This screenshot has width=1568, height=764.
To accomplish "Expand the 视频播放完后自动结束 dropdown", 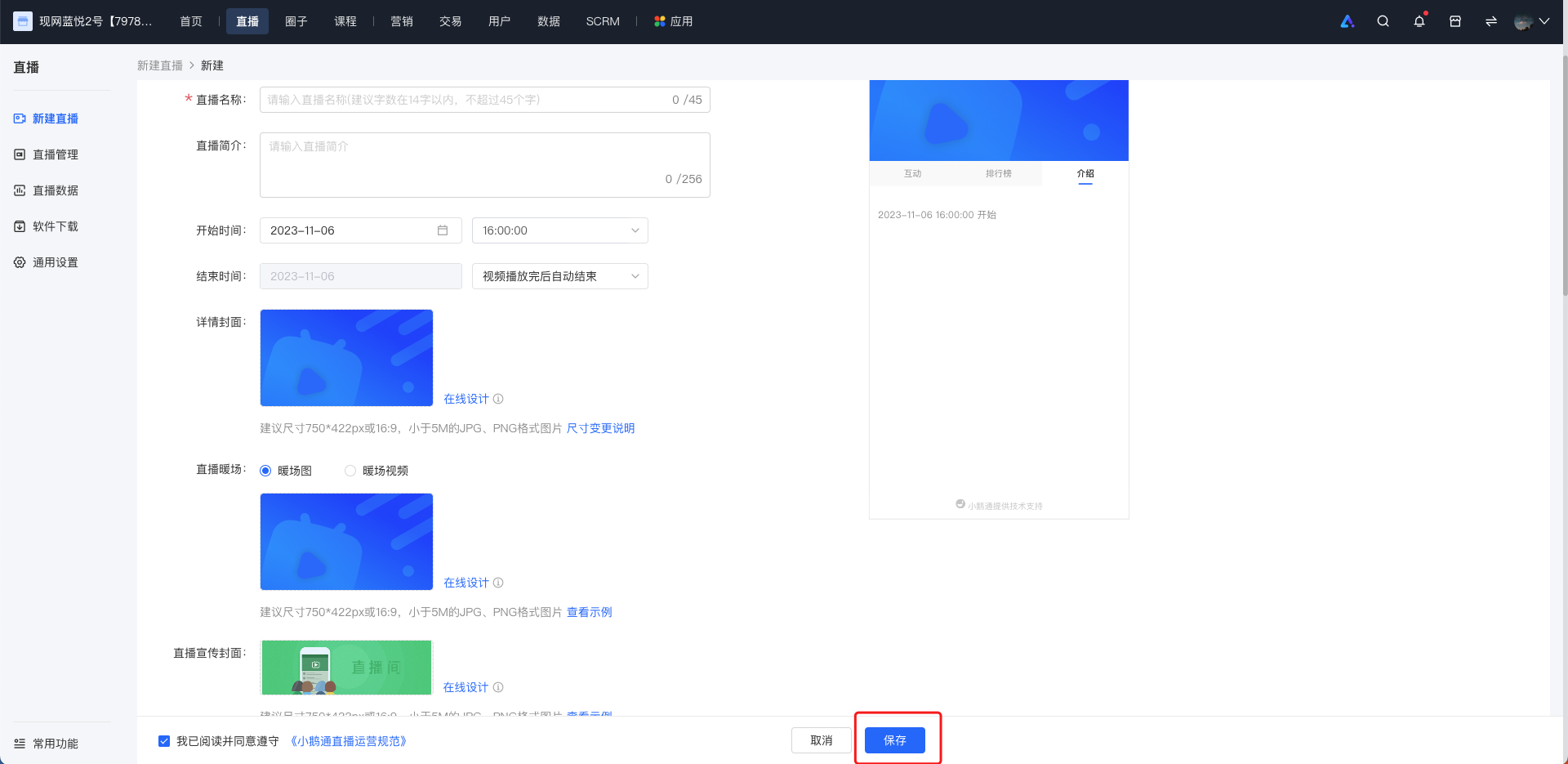I will coord(560,276).
